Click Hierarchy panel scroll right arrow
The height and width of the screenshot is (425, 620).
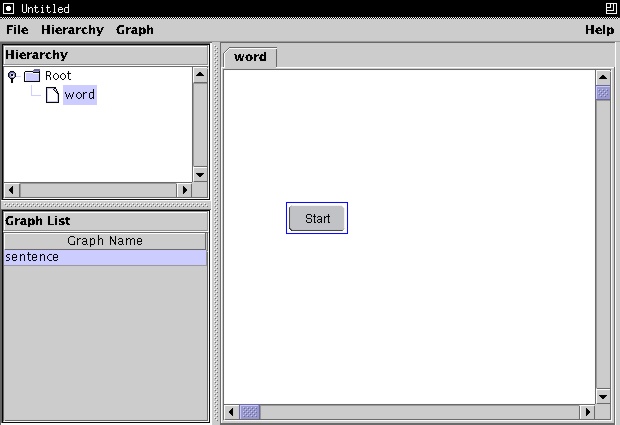point(184,190)
